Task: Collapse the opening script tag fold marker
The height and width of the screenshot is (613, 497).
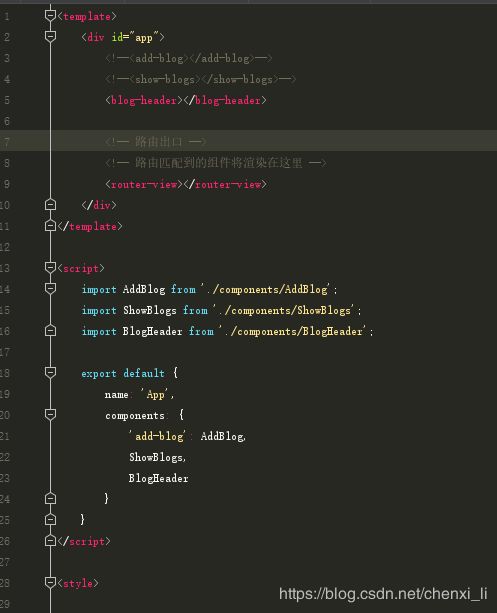Action: tap(50, 267)
